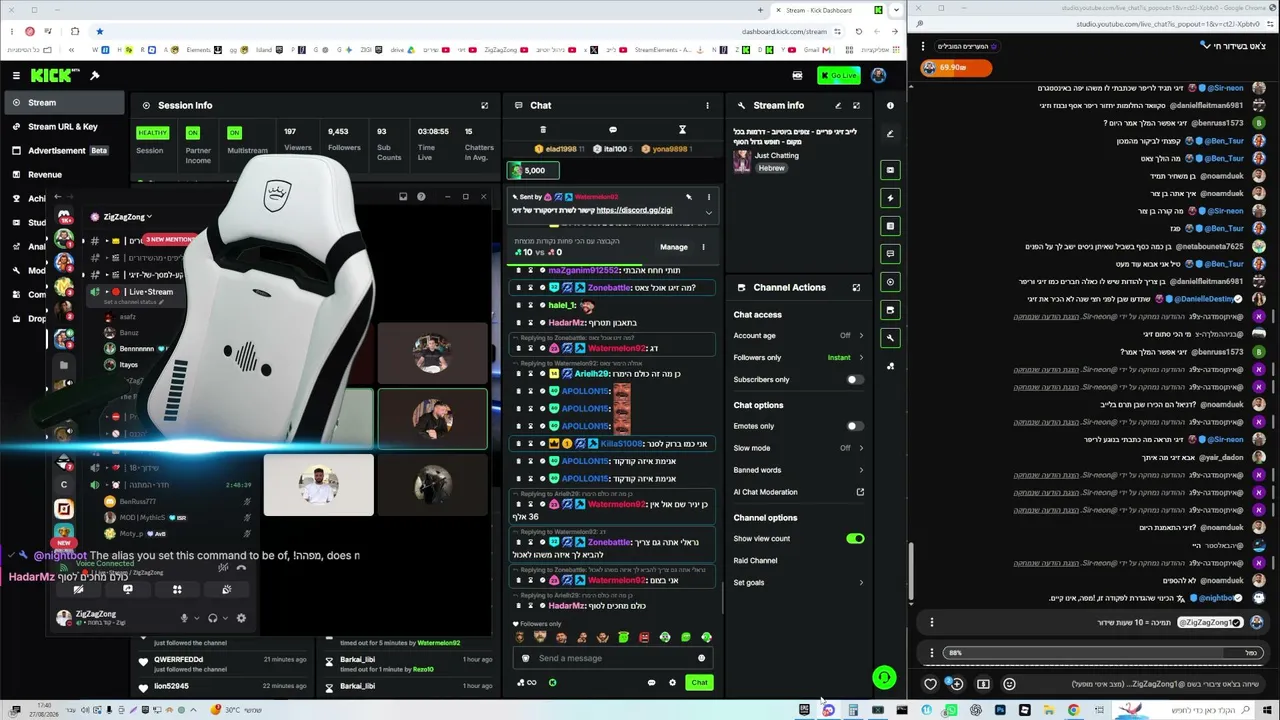Click the trash icon in Chat toolbar
This screenshot has height=720, width=1280.
tap(543, 130)
